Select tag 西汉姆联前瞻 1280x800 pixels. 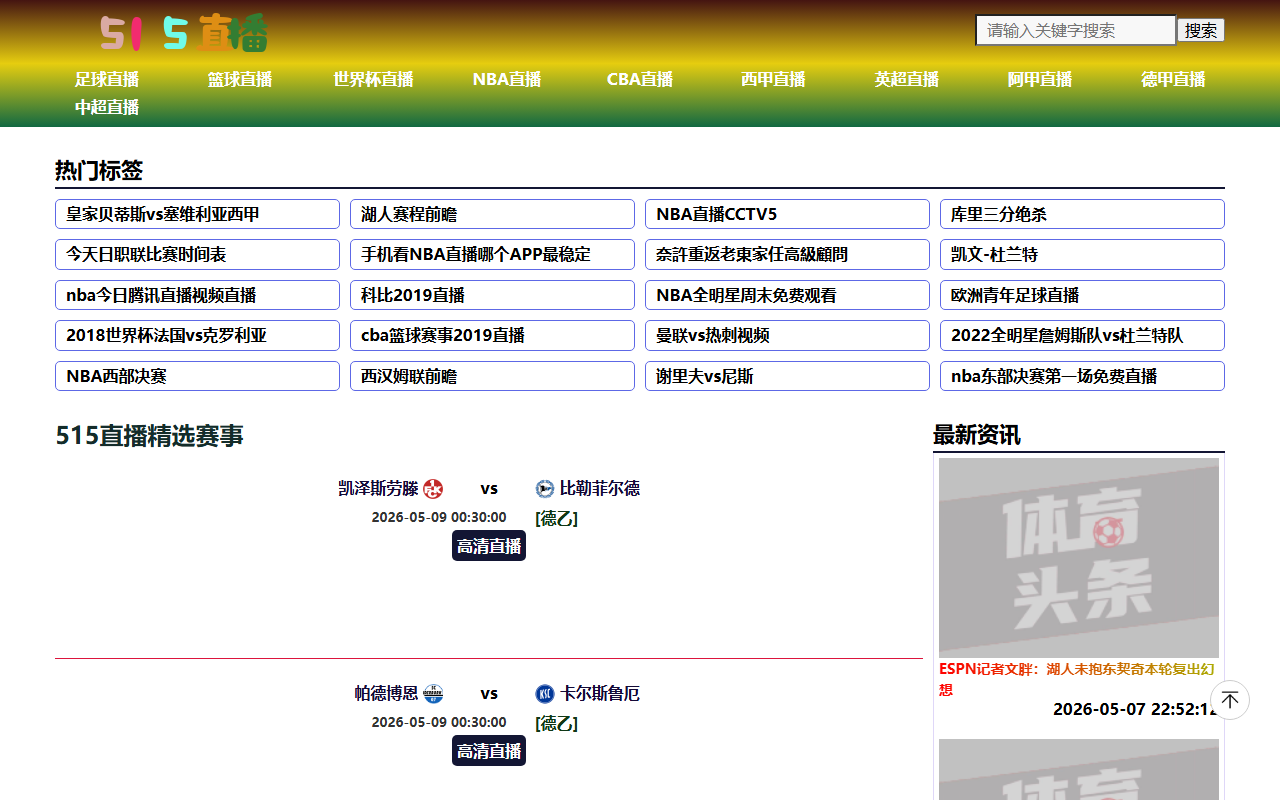pyautogui.click(x=492, y=376)
